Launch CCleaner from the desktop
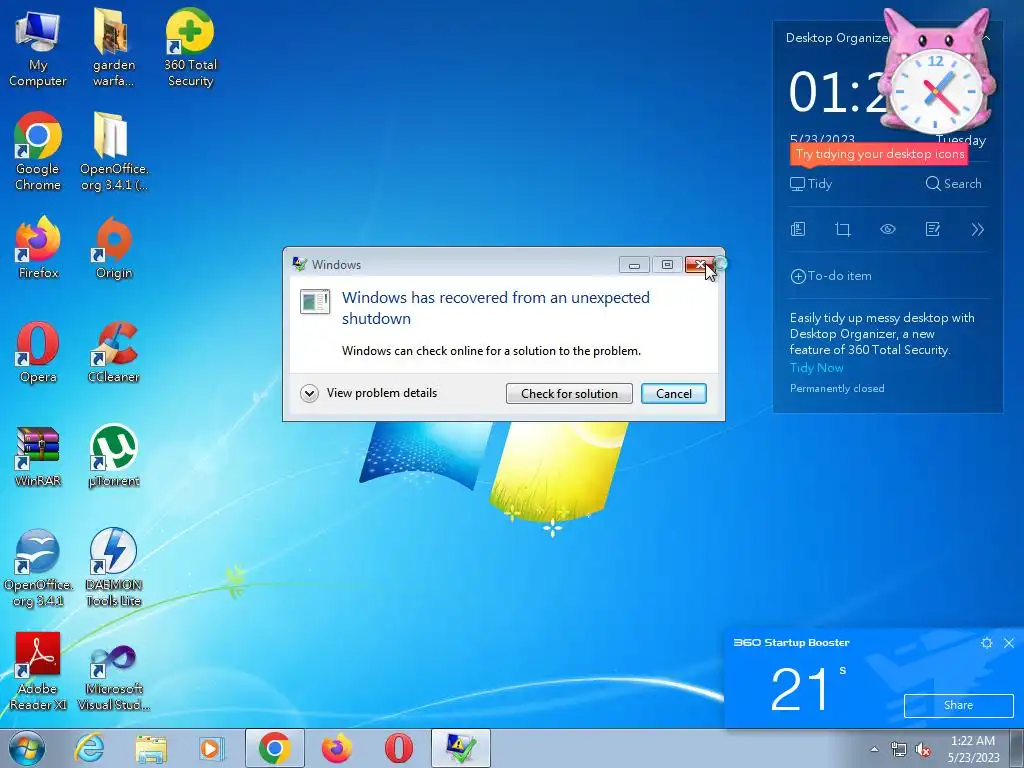 114,353
